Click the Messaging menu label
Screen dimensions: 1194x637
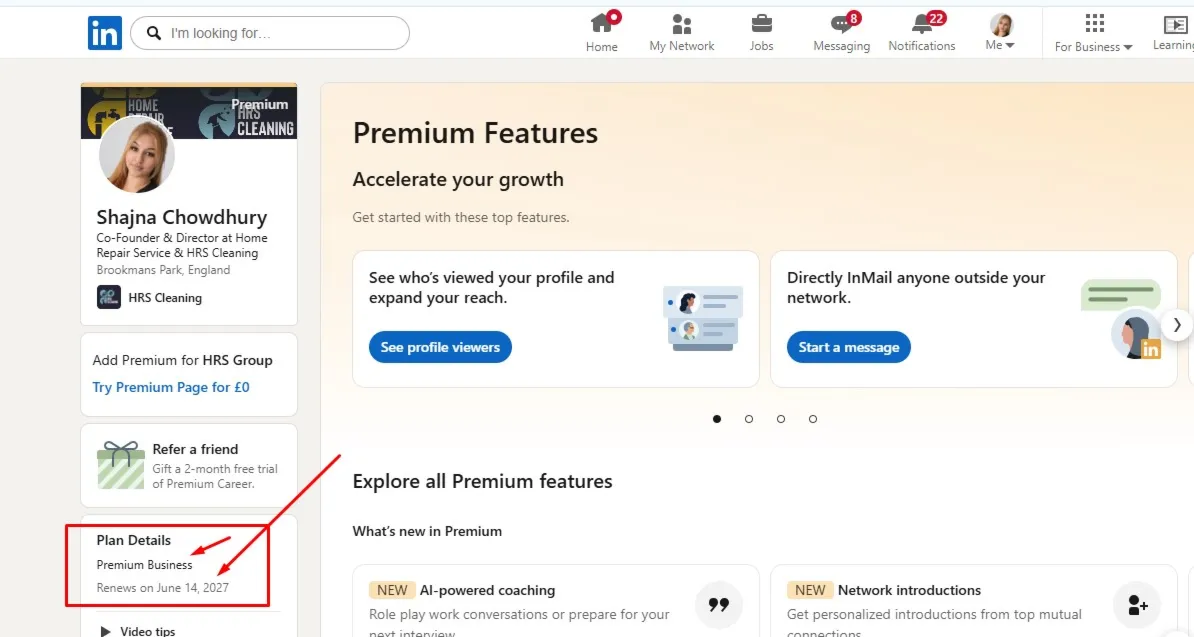[841, 46]
